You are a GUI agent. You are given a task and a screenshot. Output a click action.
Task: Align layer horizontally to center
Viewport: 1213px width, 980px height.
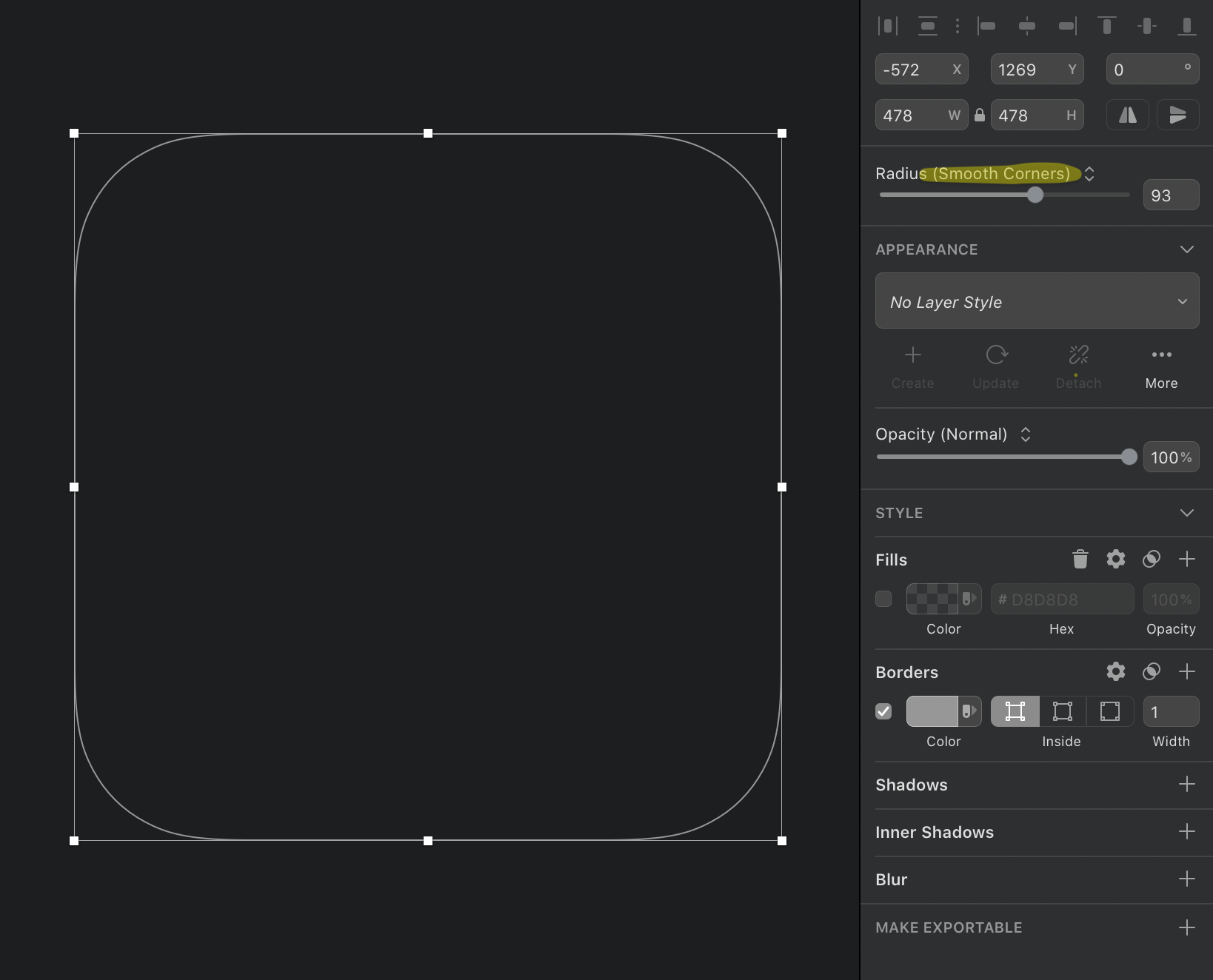pos(1026,26)
